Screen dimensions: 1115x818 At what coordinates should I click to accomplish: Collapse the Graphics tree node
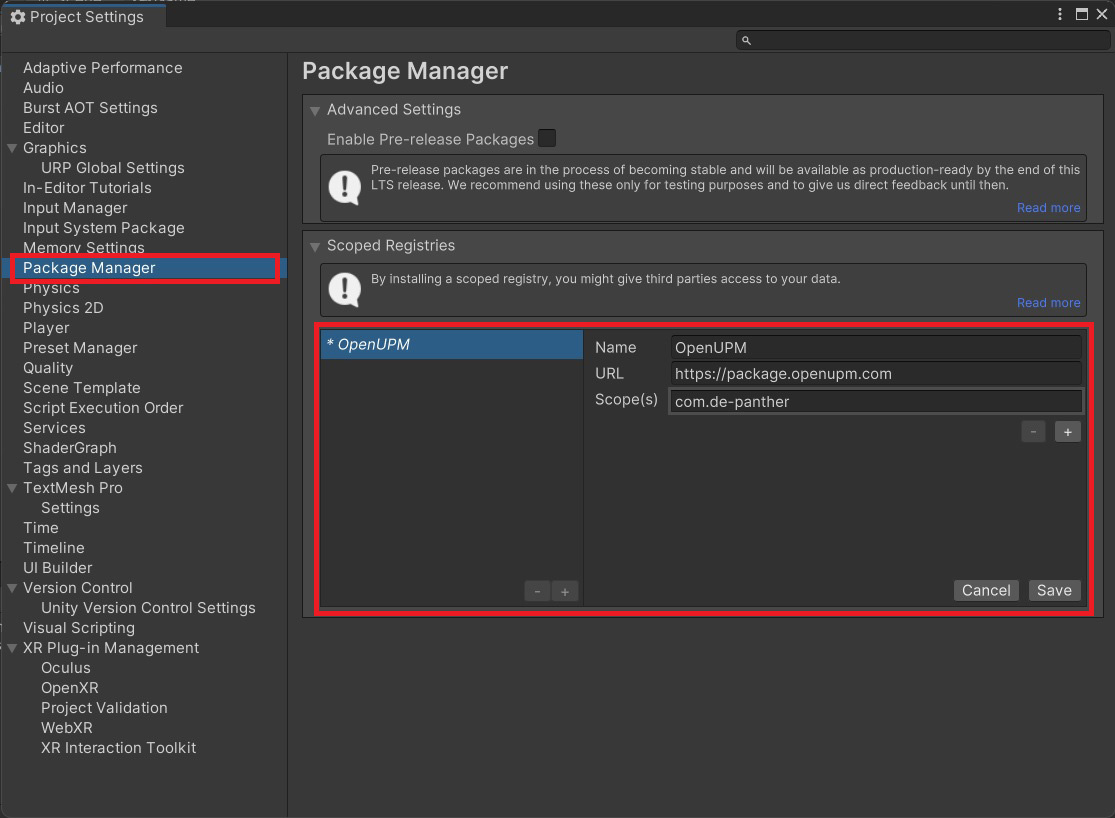pos(12,148)
